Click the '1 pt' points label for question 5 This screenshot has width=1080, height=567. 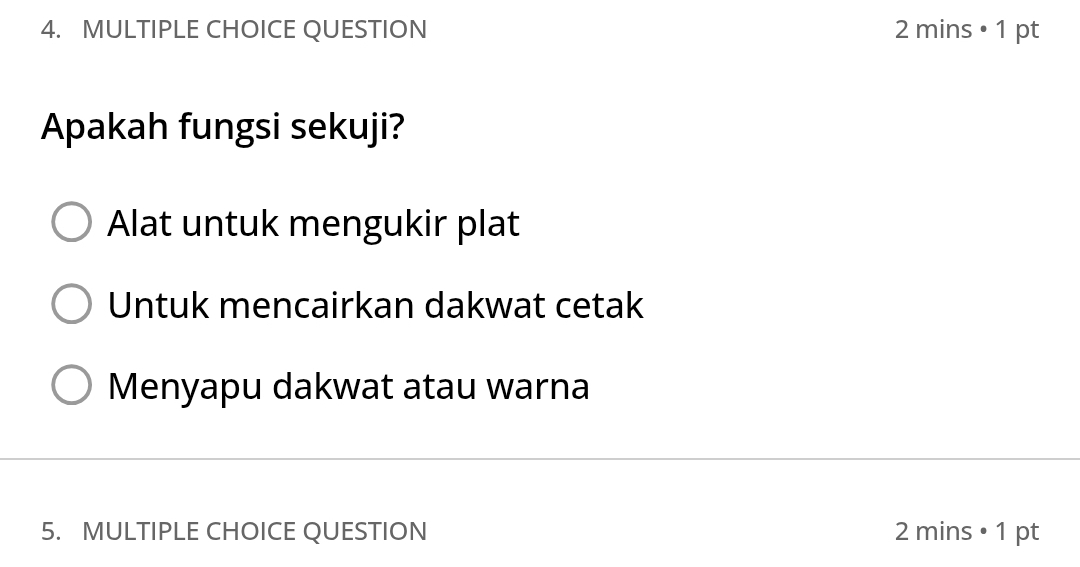[x=1017, y=531]
